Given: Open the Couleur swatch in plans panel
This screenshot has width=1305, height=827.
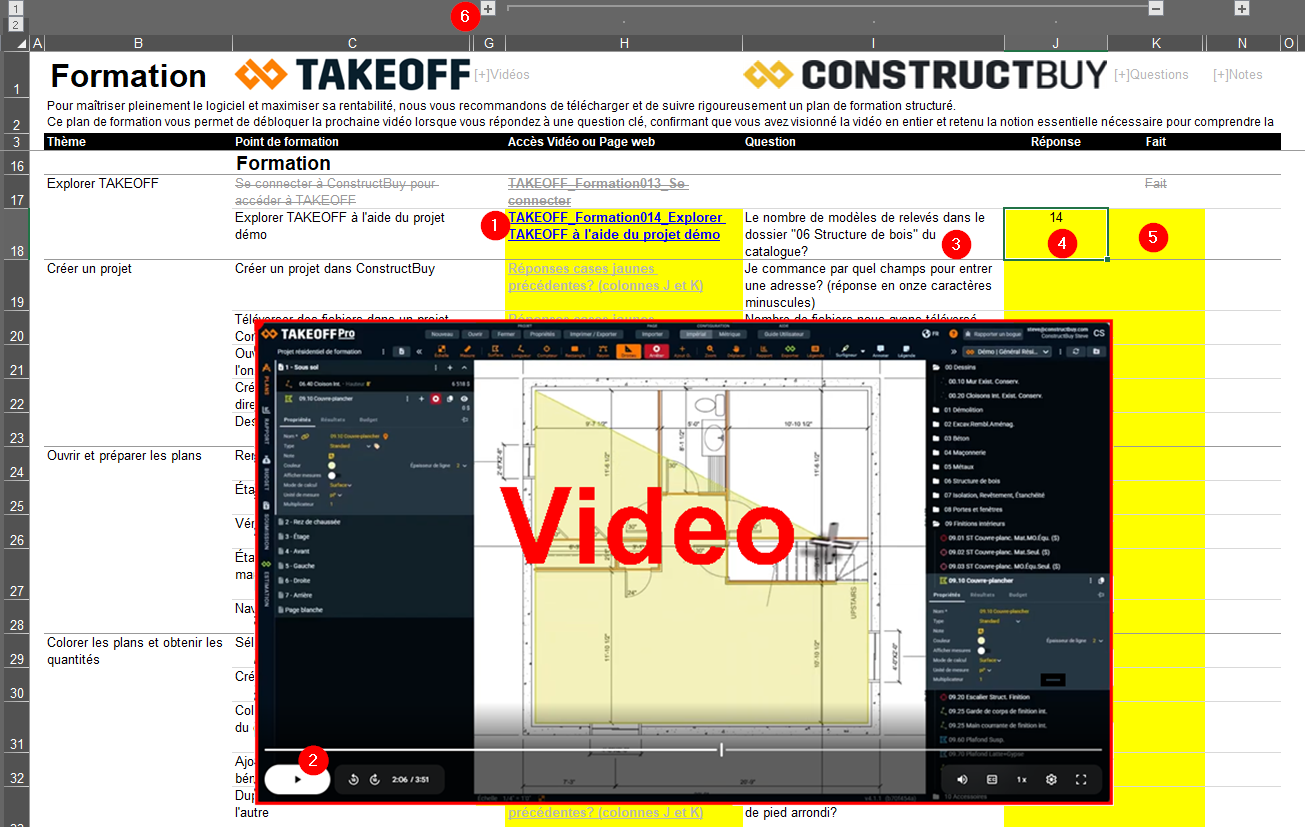Looking at the screenshot, I should [x=332, y=465].
